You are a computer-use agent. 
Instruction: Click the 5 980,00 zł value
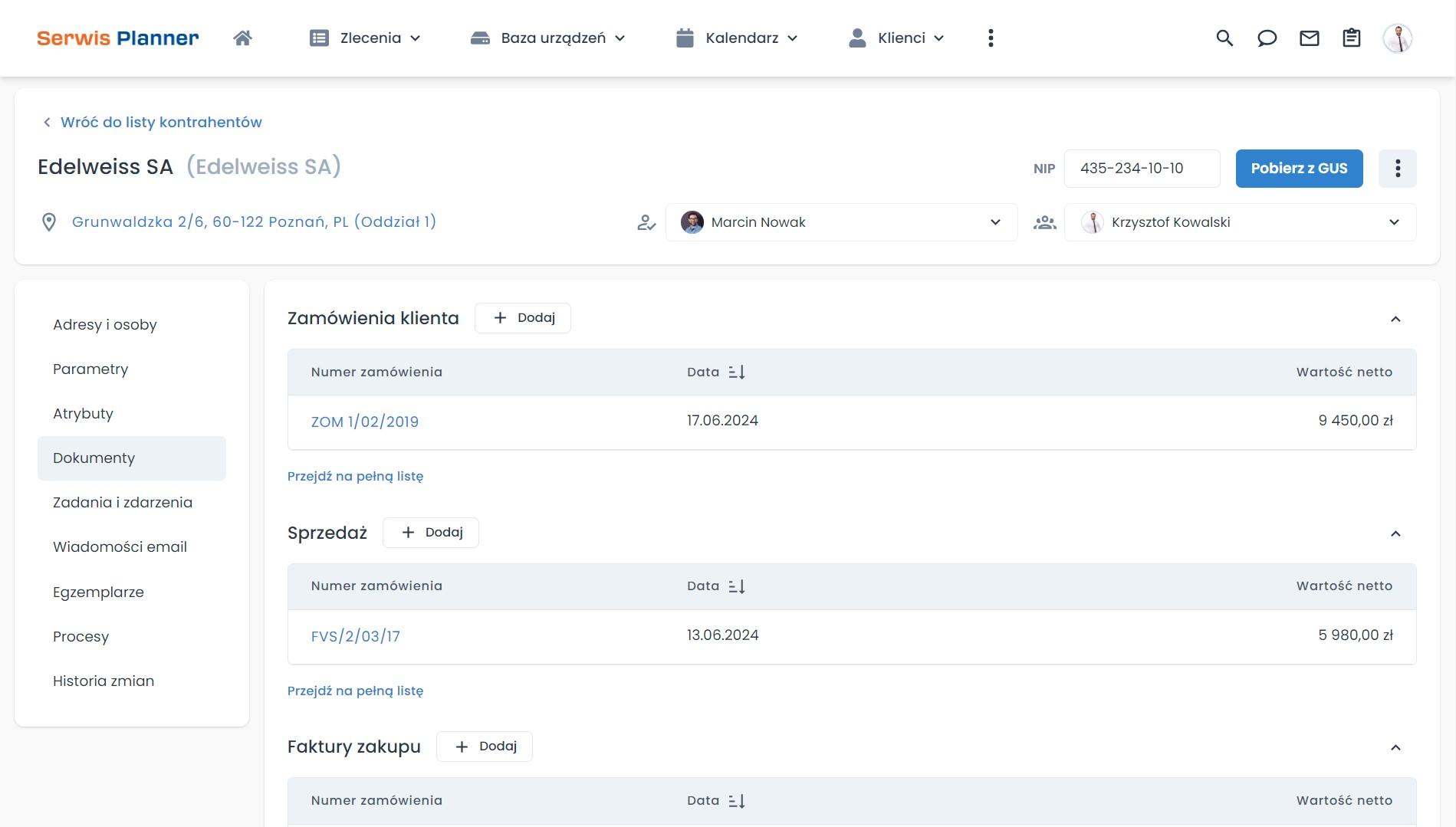point(1356,635)
